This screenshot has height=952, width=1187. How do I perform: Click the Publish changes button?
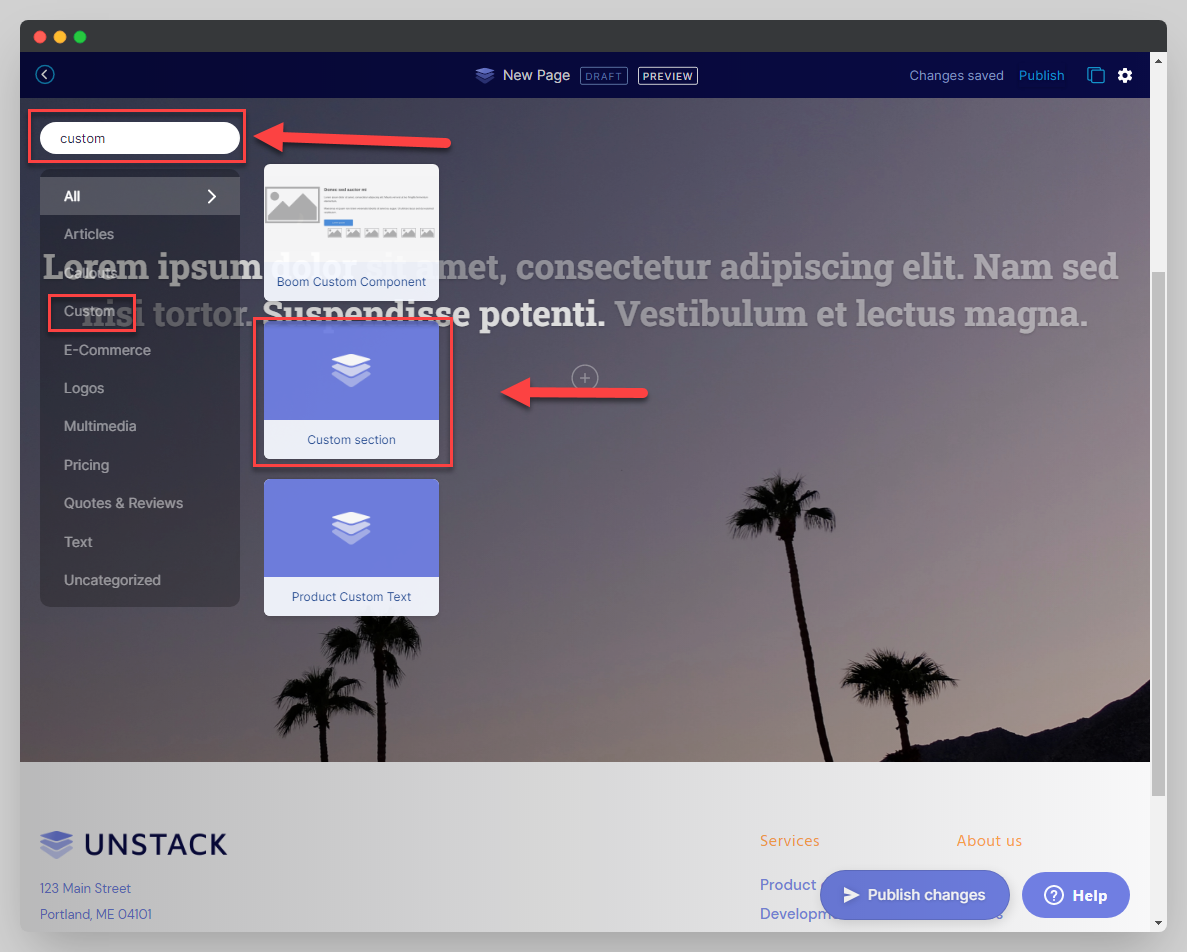click(x=914, y=895)
